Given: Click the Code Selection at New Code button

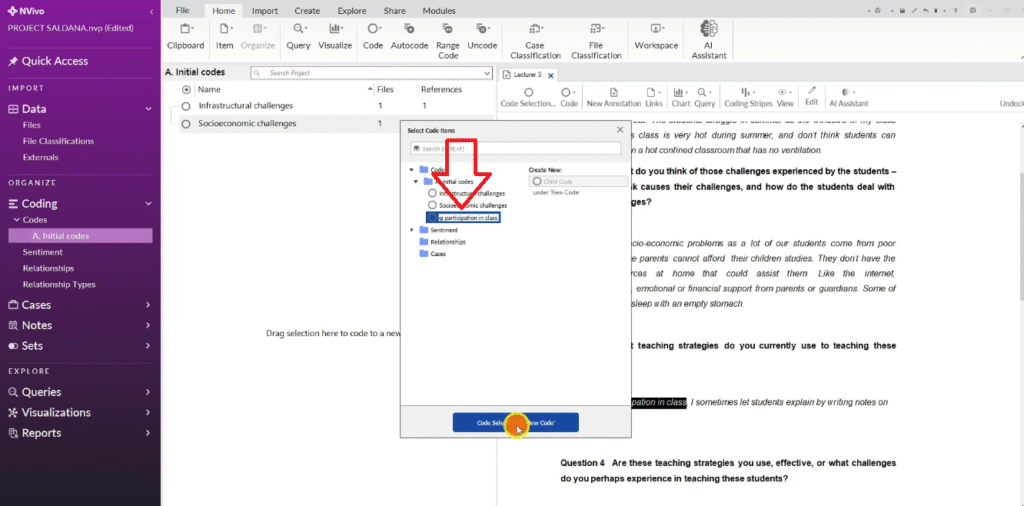Looking at the screenshot, I should [515, 423].
